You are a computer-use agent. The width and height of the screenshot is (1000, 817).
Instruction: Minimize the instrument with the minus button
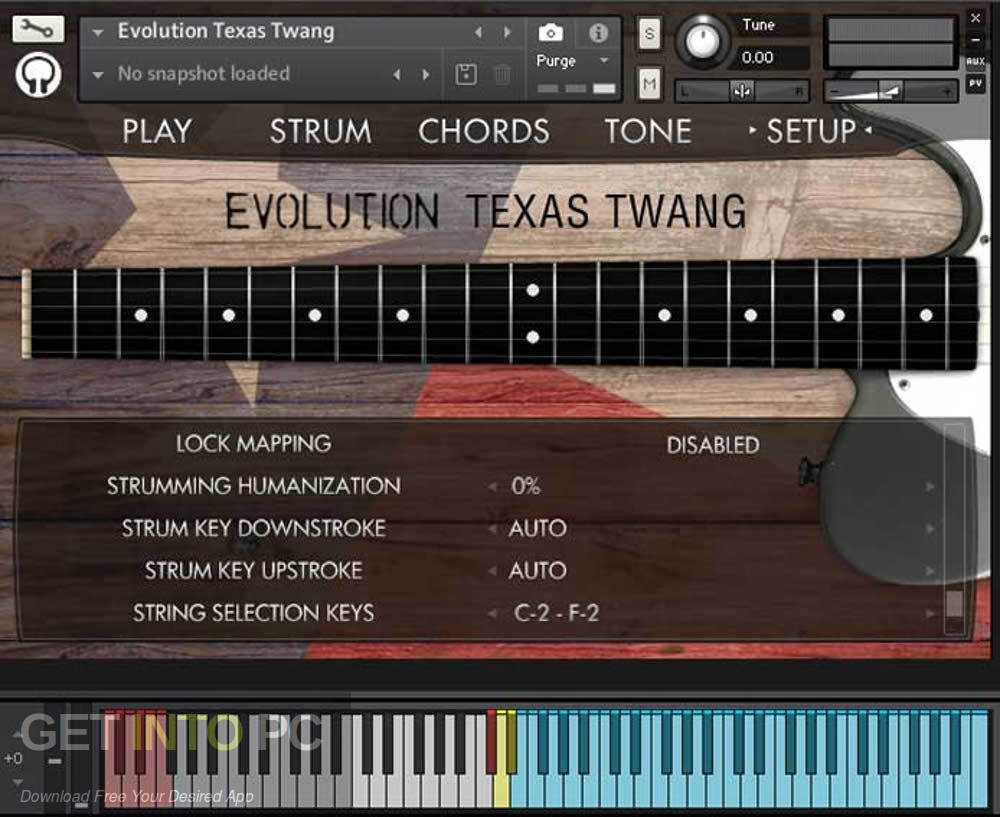click(975, 40)
